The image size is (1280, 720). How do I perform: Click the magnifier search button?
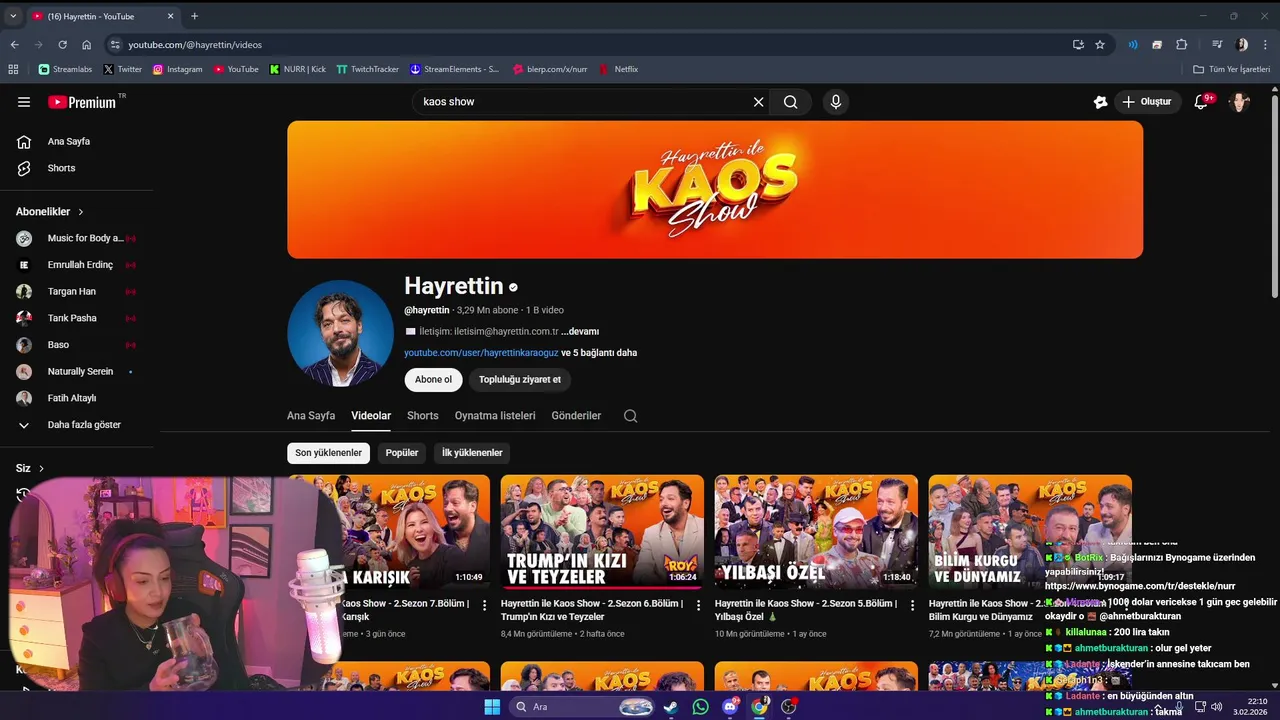[x=790, y=102]
